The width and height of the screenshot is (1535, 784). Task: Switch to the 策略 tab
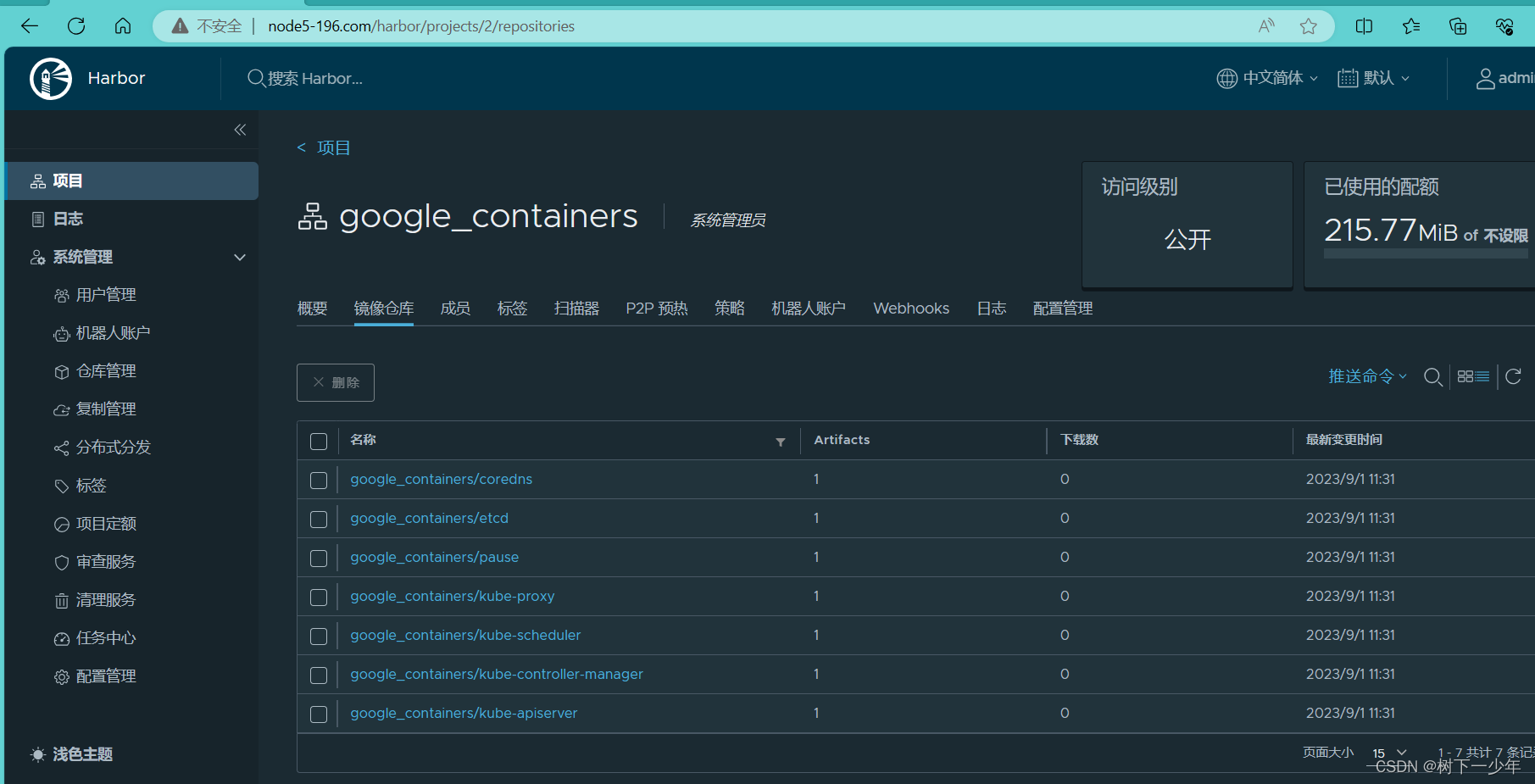pos(729,309)
